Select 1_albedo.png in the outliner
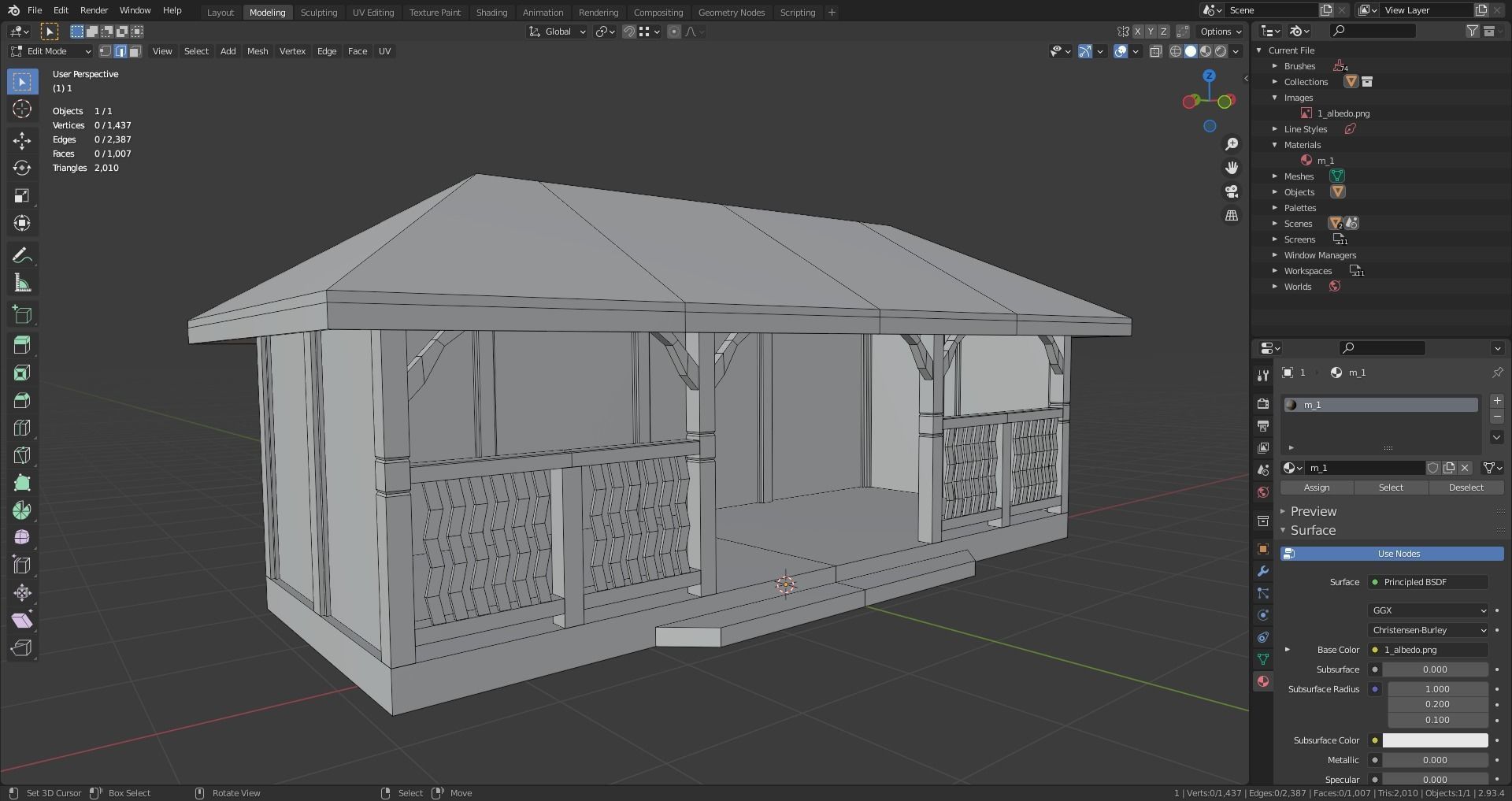The image size is (1512, 801). 1343,113
